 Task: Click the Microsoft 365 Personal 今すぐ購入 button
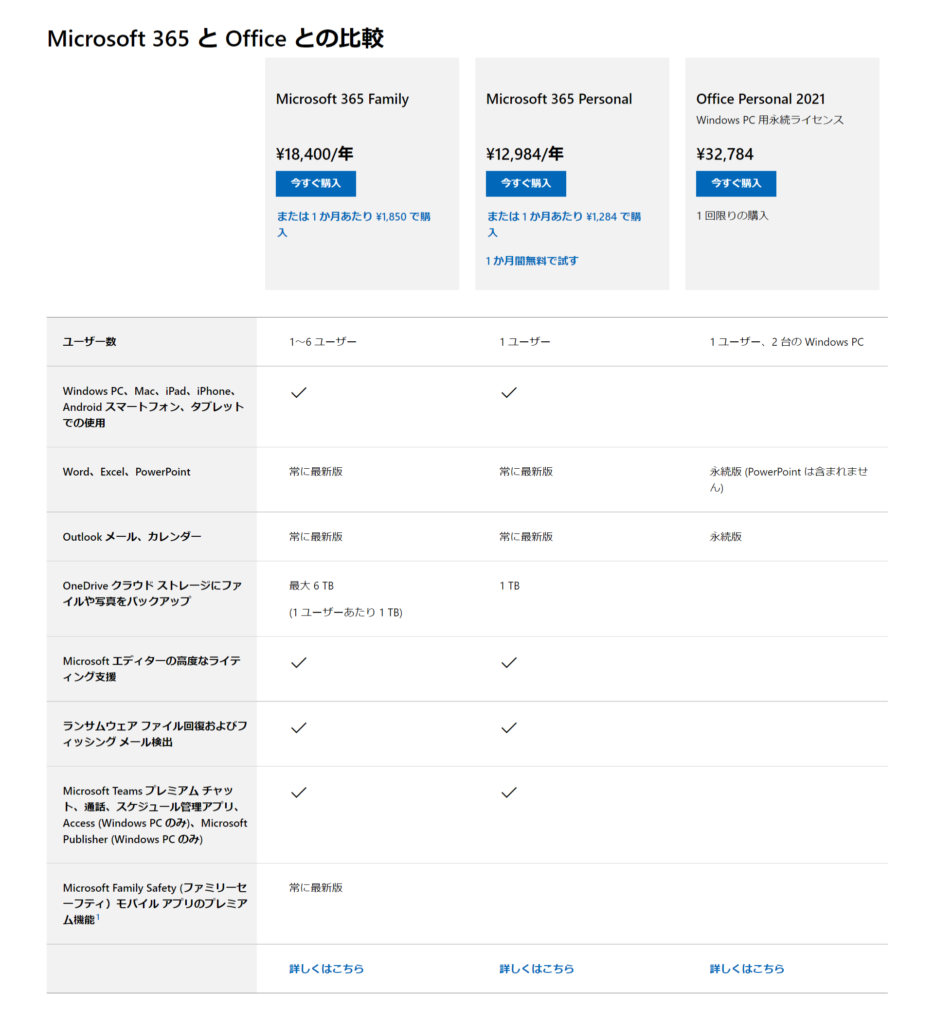526,184
